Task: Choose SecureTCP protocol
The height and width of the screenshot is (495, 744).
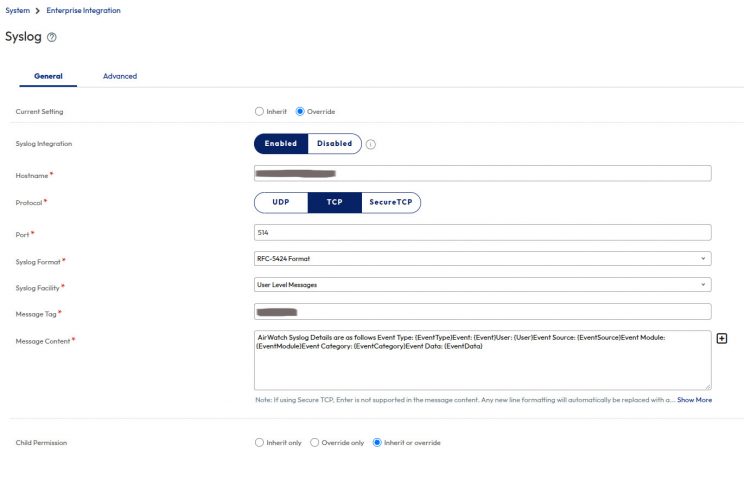Action: tap(391, 202)
